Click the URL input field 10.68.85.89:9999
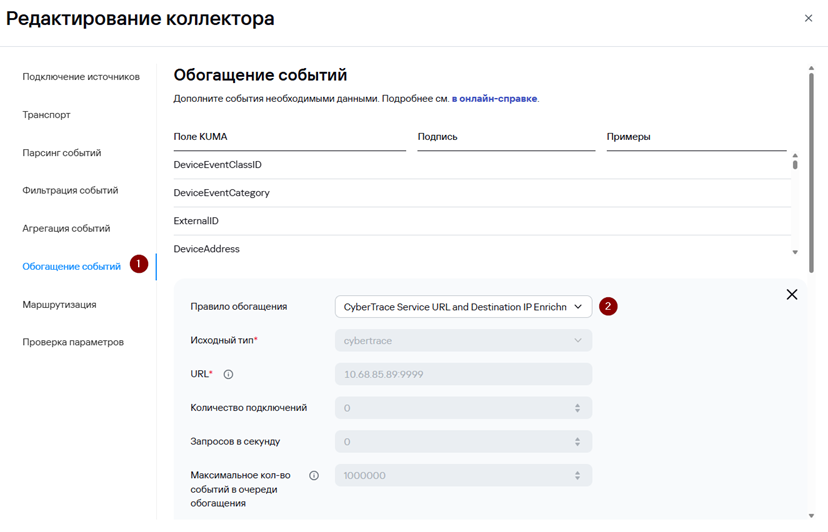The height and width of the screenshot is (532, 828). point(463,375)
